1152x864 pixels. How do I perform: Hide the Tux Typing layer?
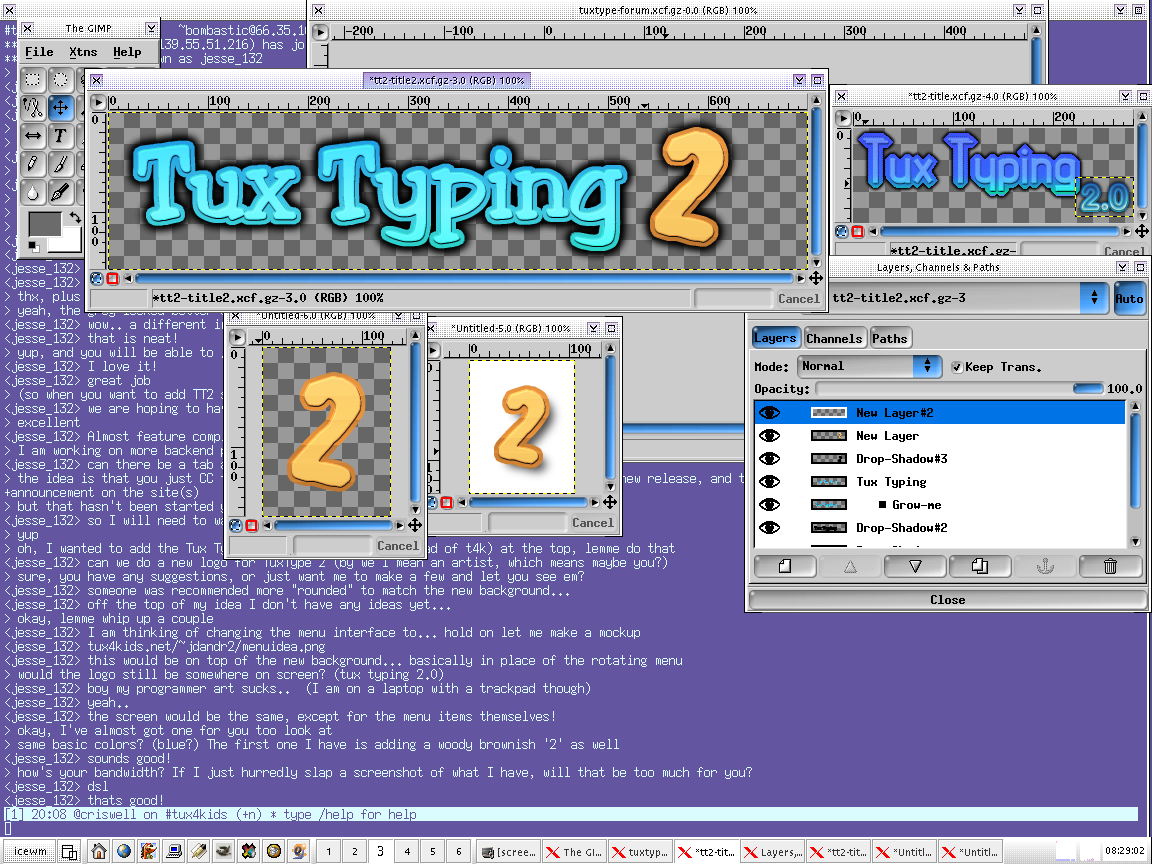[x=769, y=482]
